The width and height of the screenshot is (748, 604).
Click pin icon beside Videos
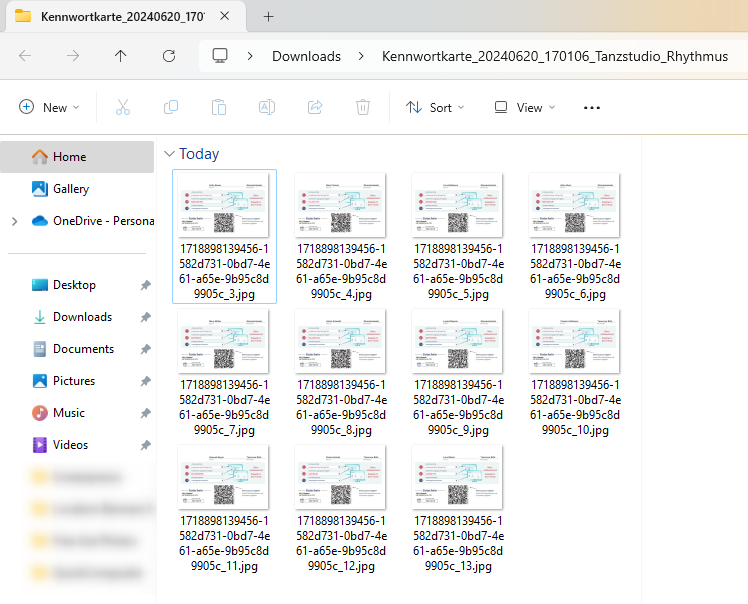(145, 445)
